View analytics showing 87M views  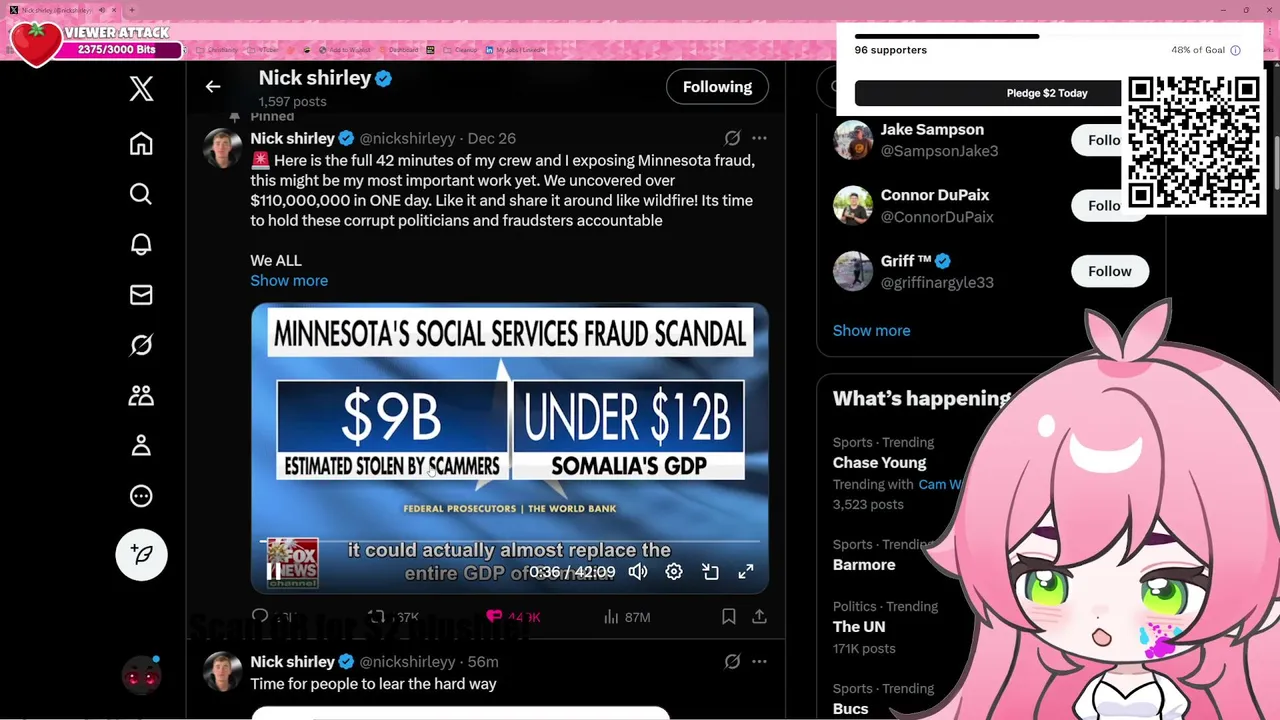tap(627, 617)
